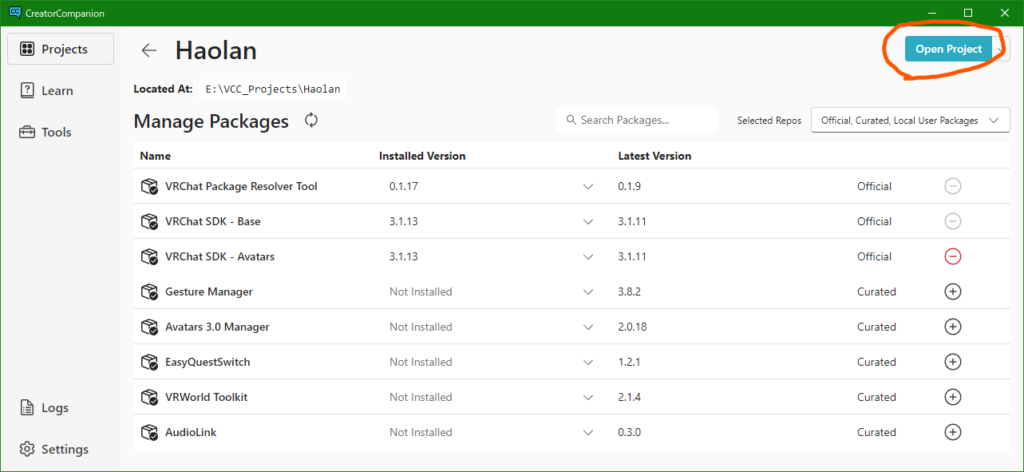Click the AudioLink package icon
Screen dimensions: 1024x472
[x=150, y=432]
